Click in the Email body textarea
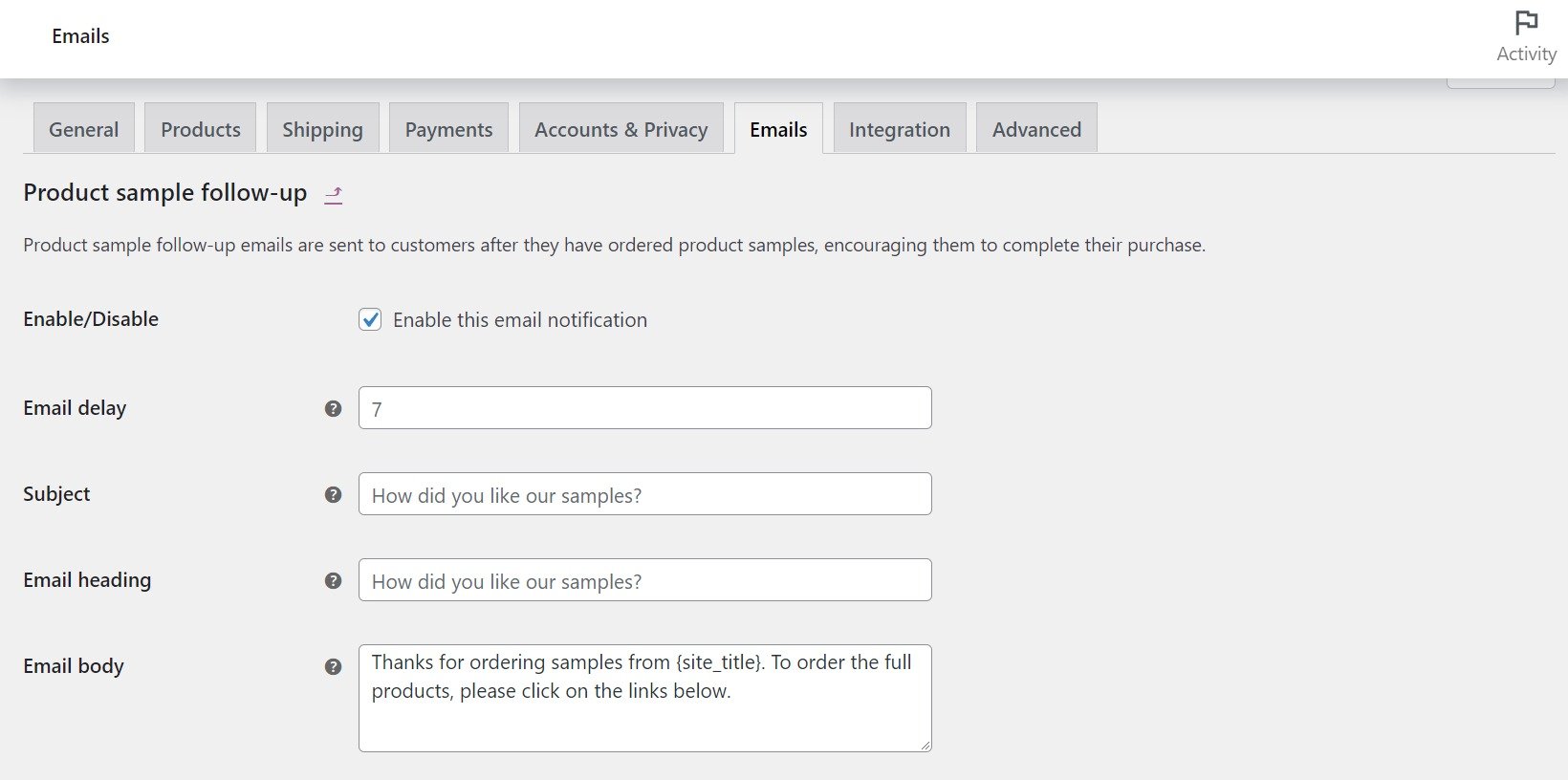Image resolution: width=1568 pixels, height=780 pixels. (644, 698)
